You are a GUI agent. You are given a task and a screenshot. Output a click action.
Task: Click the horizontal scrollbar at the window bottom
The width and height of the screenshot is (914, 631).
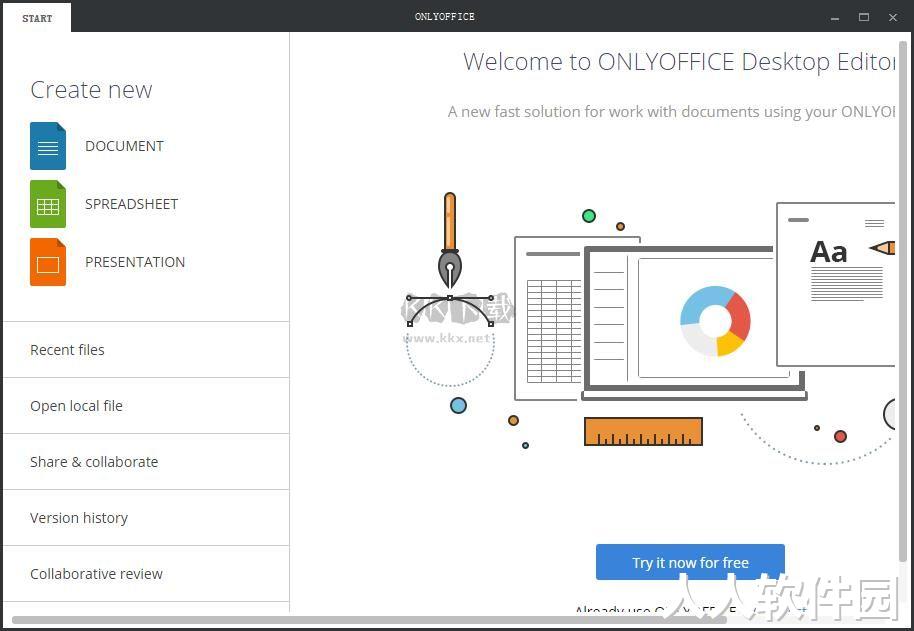click(x=370, y=620)
